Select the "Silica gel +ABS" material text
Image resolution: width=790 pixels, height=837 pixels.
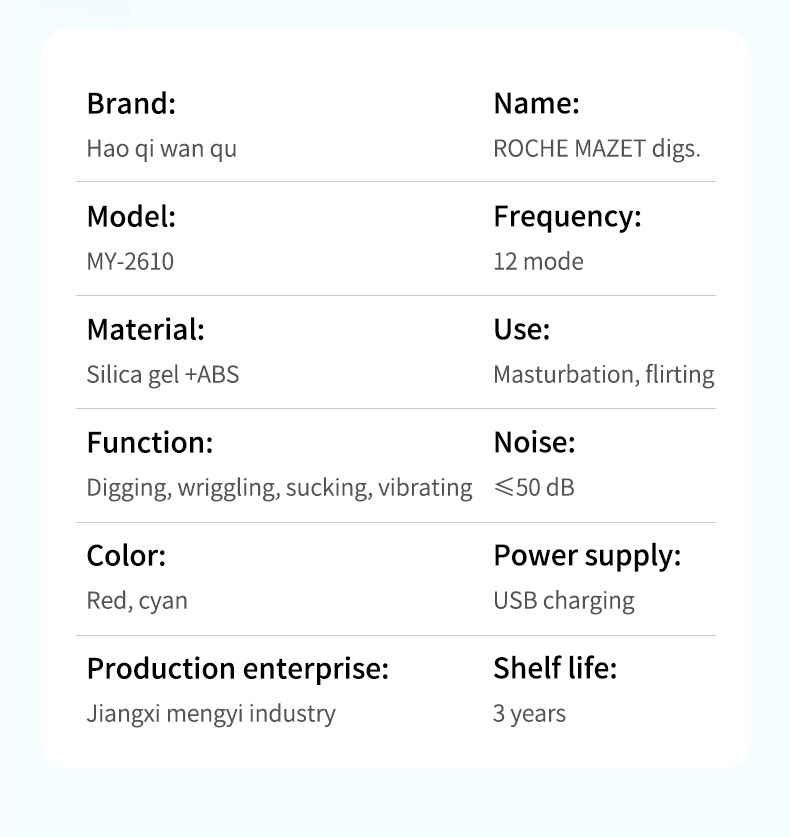163,375
